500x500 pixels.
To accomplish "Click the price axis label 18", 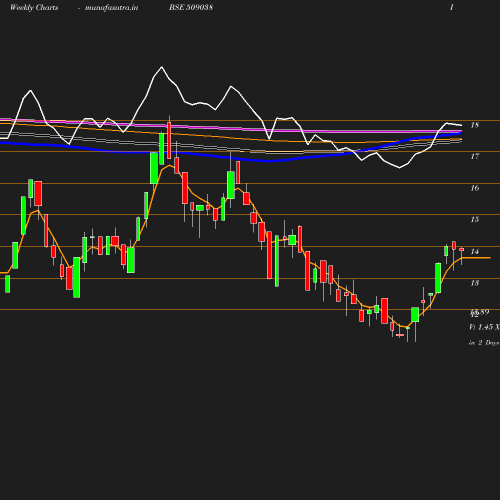I will click(475, 125).
